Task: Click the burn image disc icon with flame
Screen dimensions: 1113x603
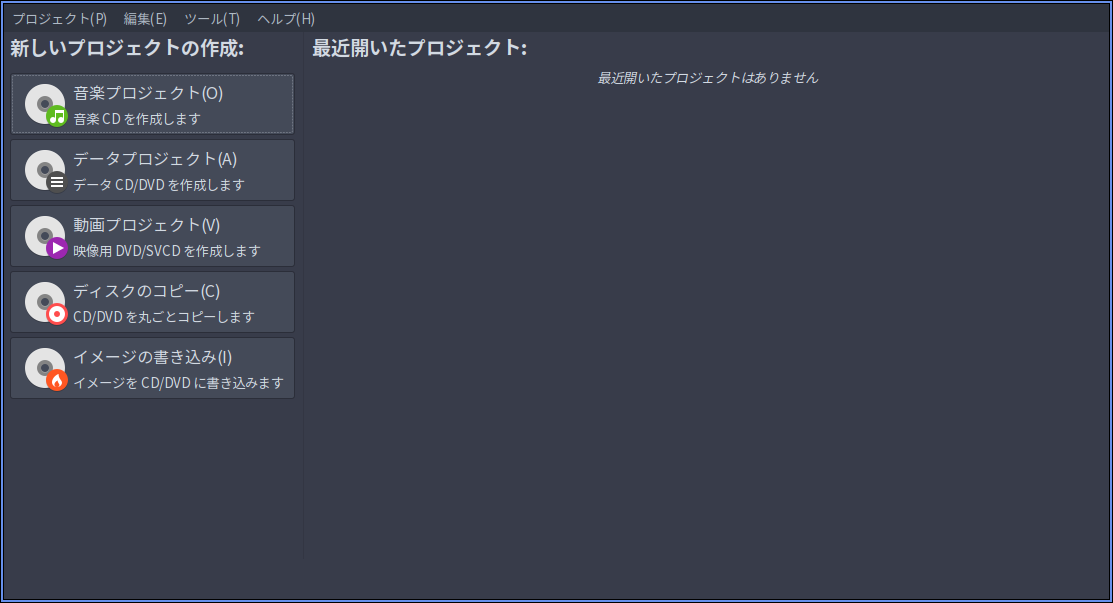Action: click(46, 369)
